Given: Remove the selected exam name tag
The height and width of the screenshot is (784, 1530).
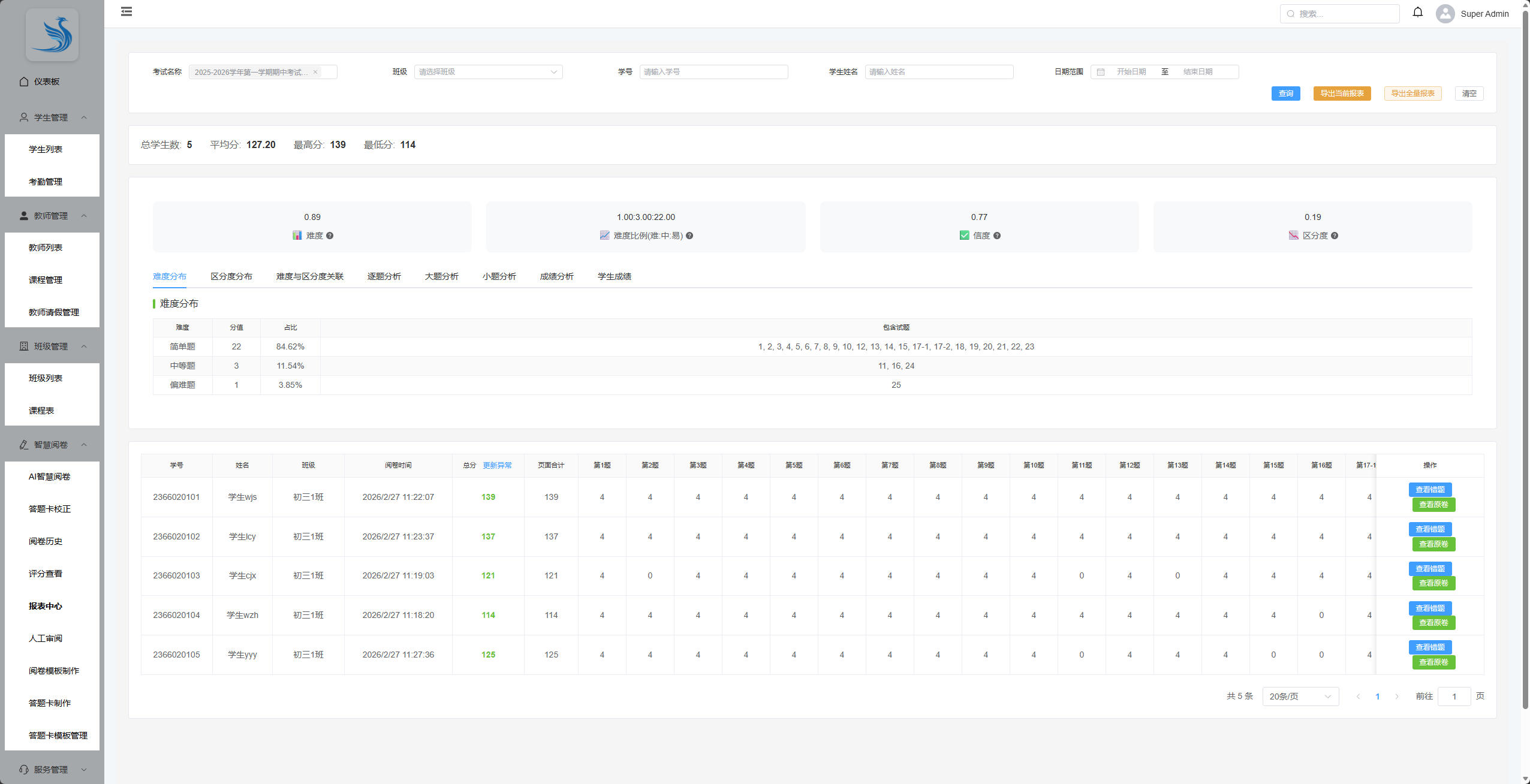Looking at the screenshot, I should [315, 72].
